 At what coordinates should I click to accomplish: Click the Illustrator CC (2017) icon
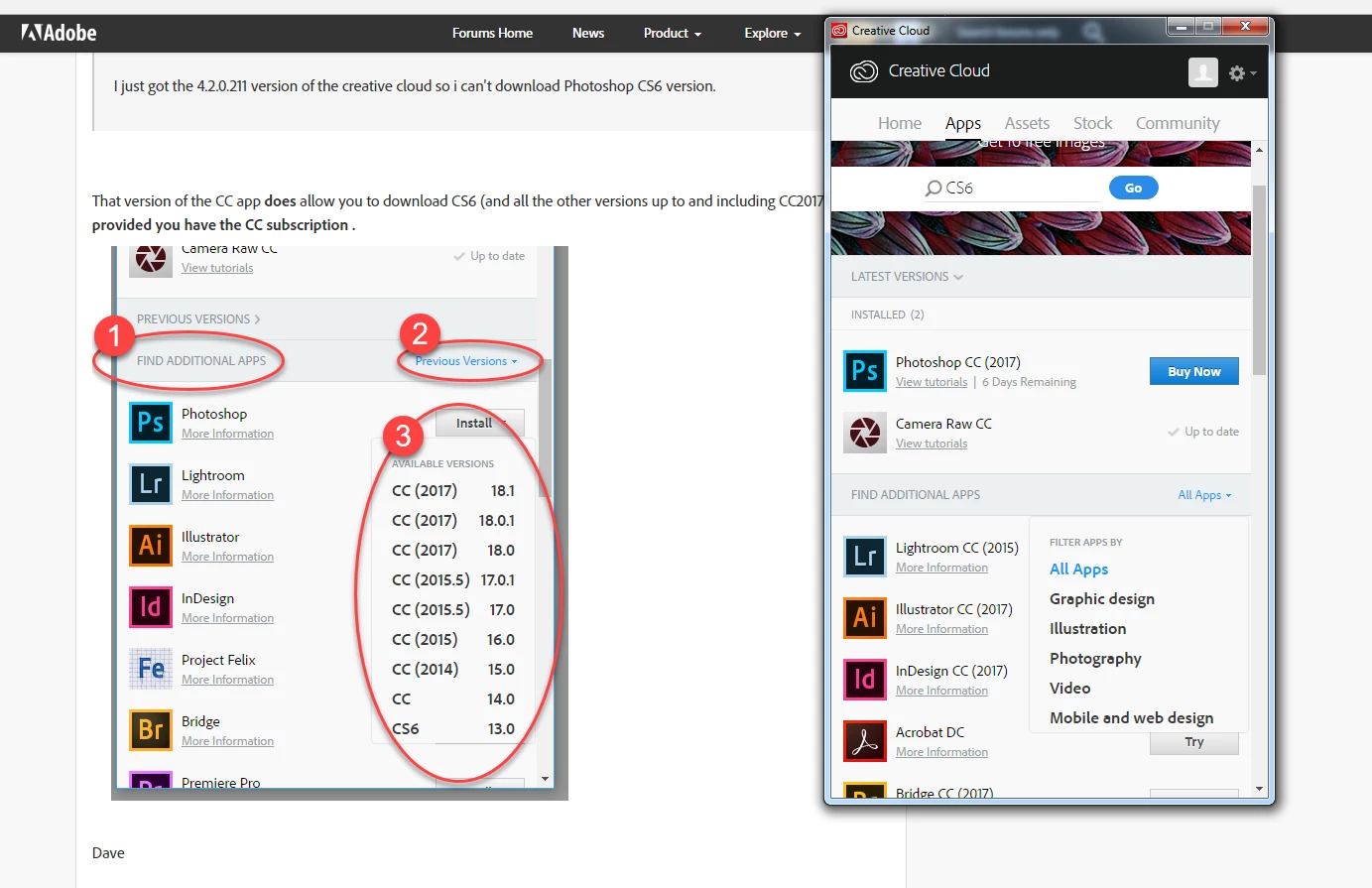[864, 618]
